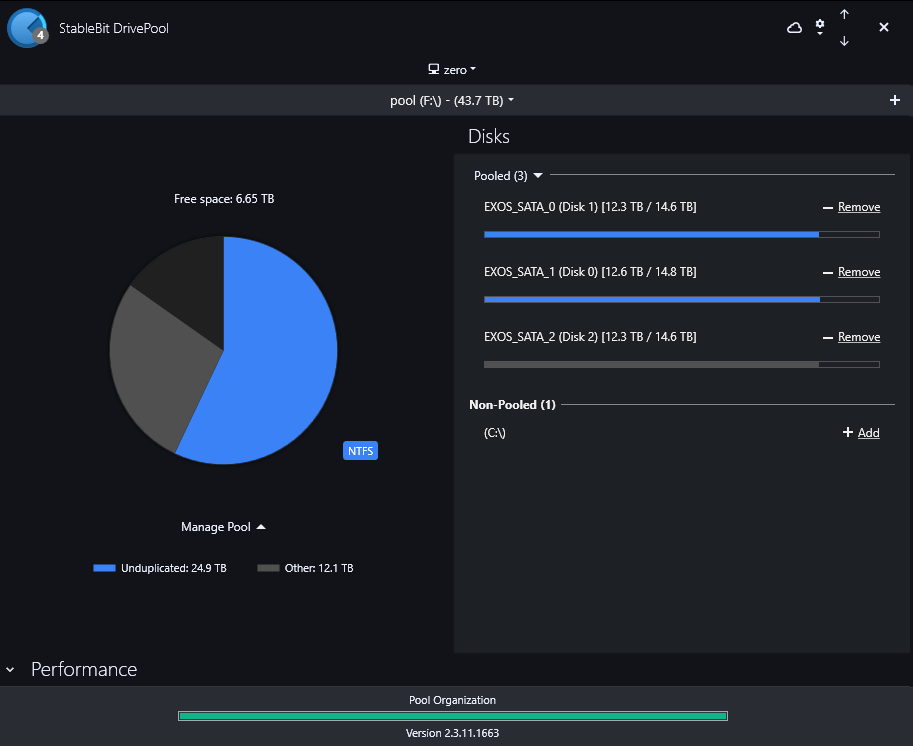913x746 pixels.
Task: Open the settings gear menu
Action: click(820, 27)
